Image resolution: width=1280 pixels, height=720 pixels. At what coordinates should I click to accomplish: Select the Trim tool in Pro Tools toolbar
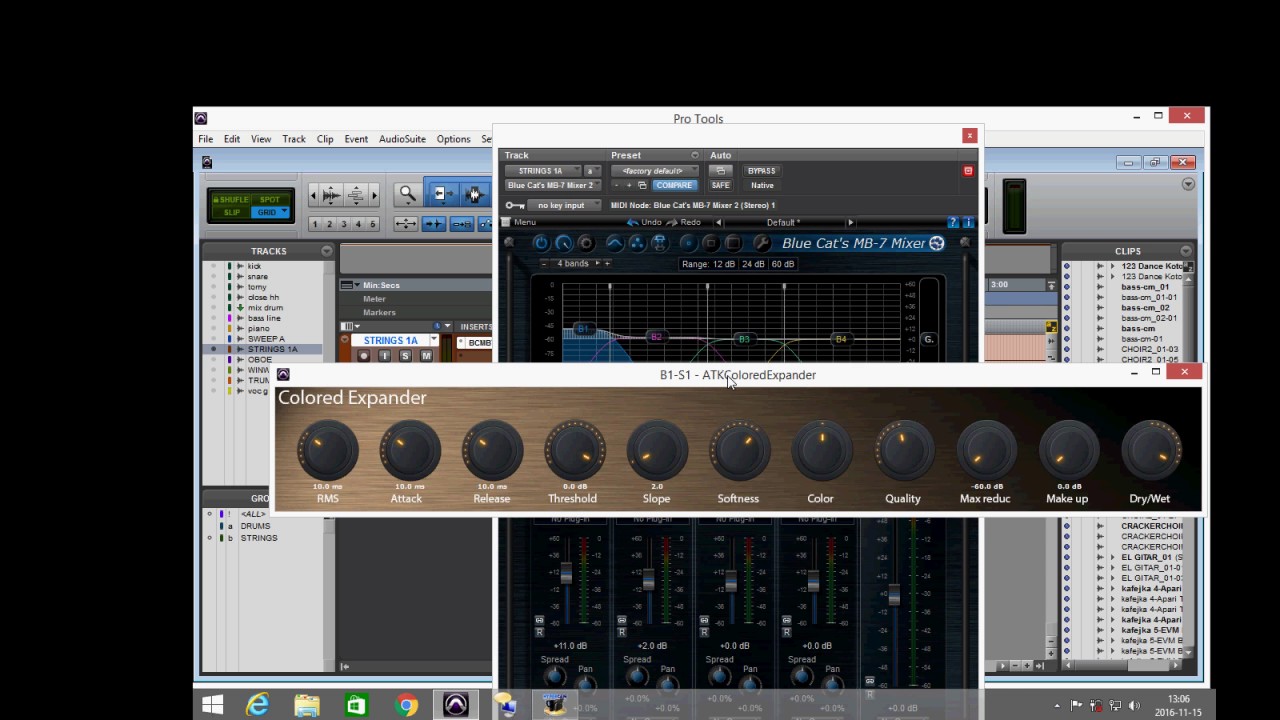[442, 194]
